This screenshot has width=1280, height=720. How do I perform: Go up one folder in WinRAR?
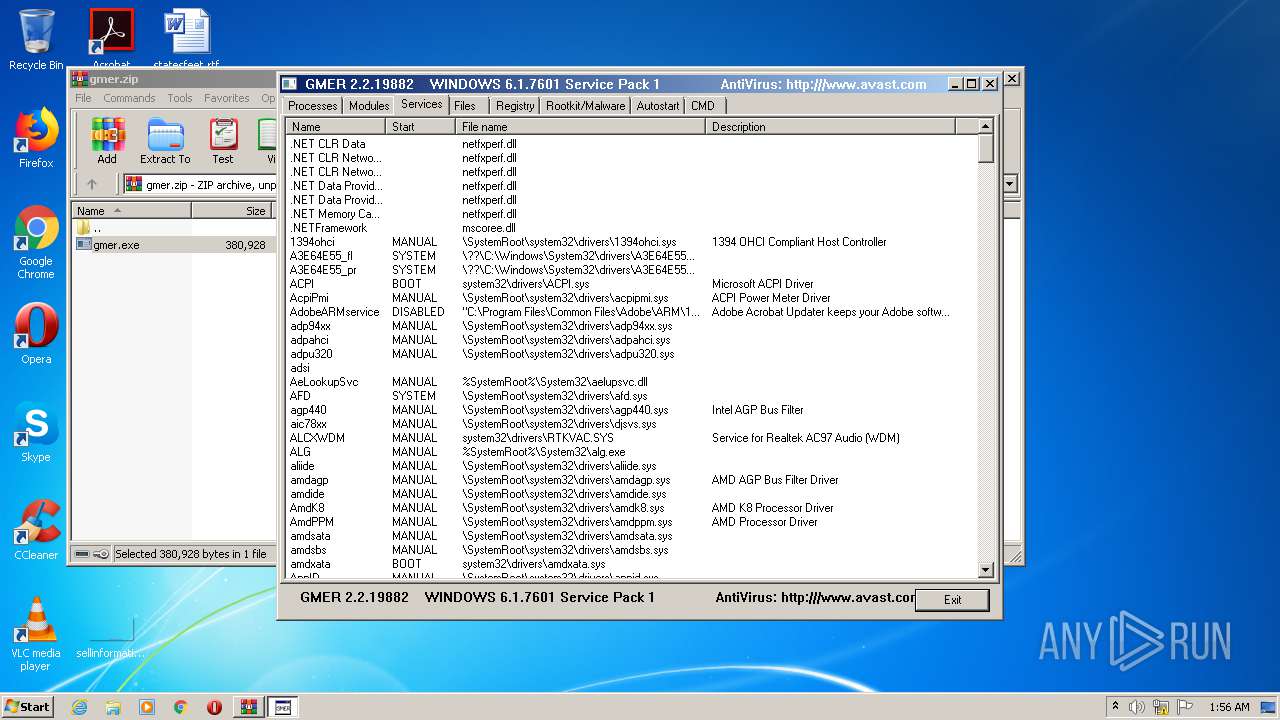(x=92, y=184)
